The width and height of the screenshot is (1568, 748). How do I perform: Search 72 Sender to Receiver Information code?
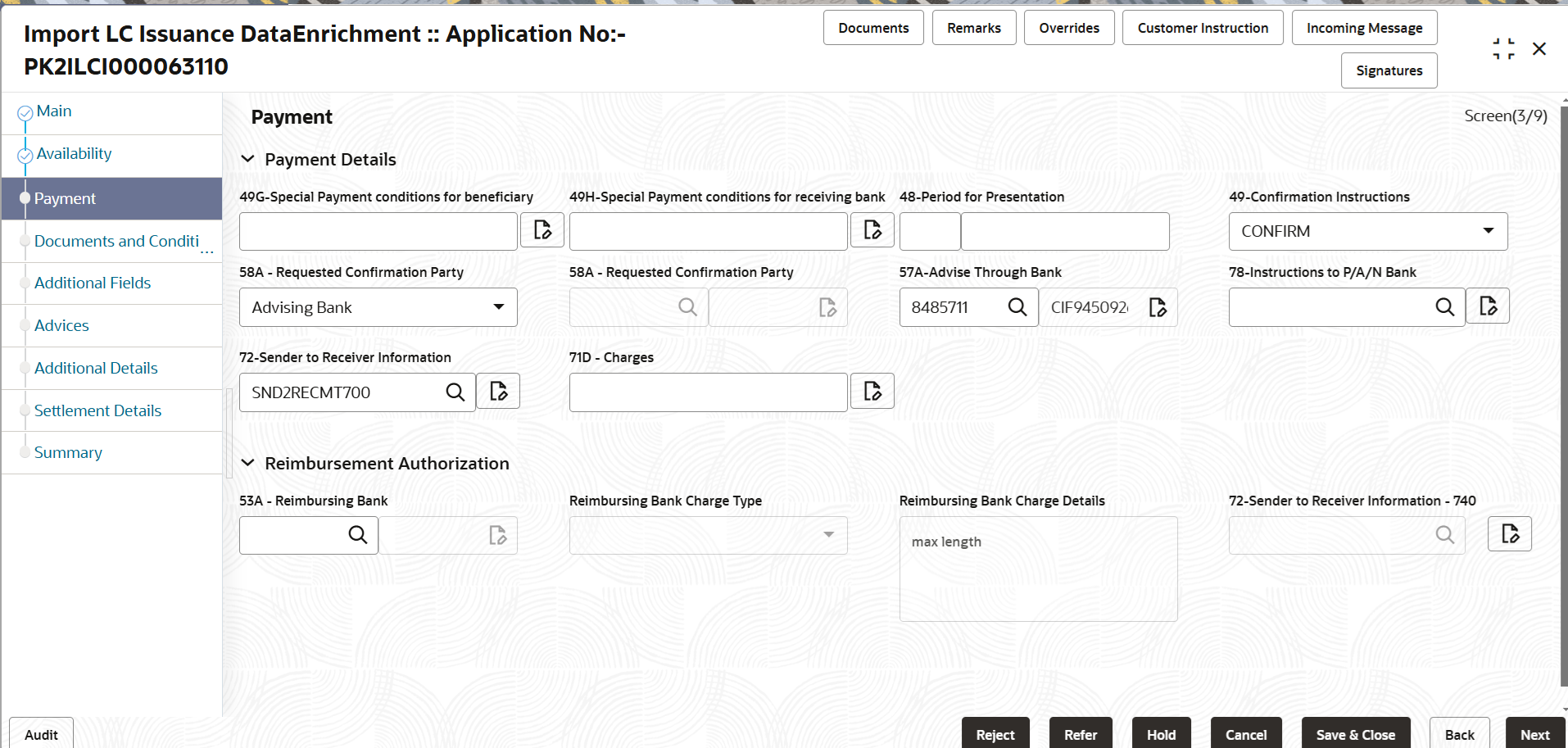point(455,392)
